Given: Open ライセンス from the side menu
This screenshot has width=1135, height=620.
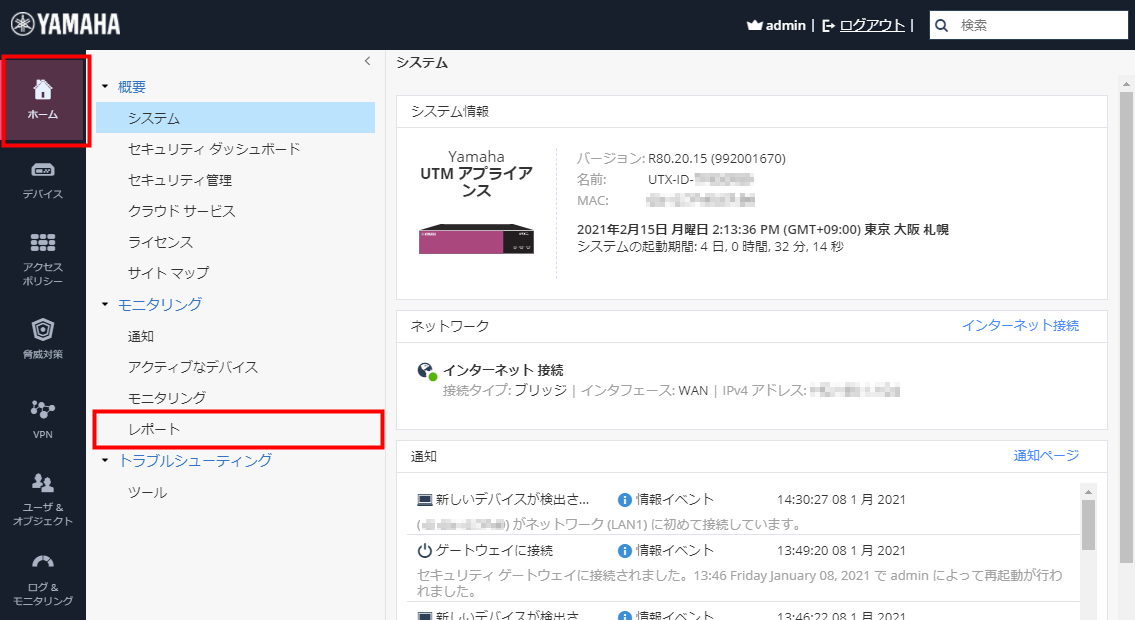Looking at the screenshot, I should pos(160,242).
